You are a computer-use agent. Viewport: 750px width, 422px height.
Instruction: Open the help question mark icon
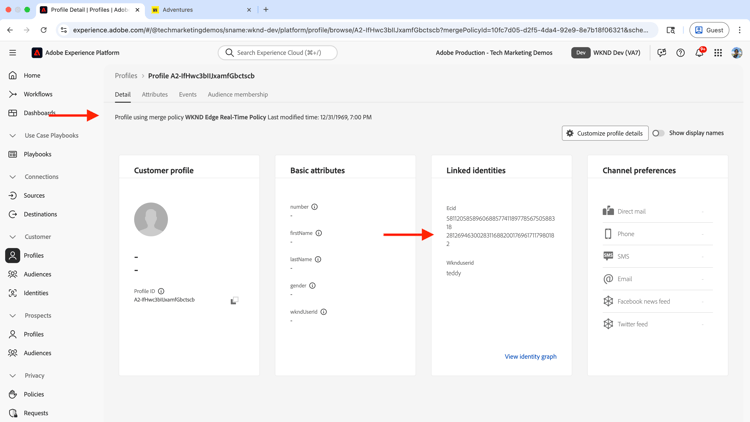point(680,53)
